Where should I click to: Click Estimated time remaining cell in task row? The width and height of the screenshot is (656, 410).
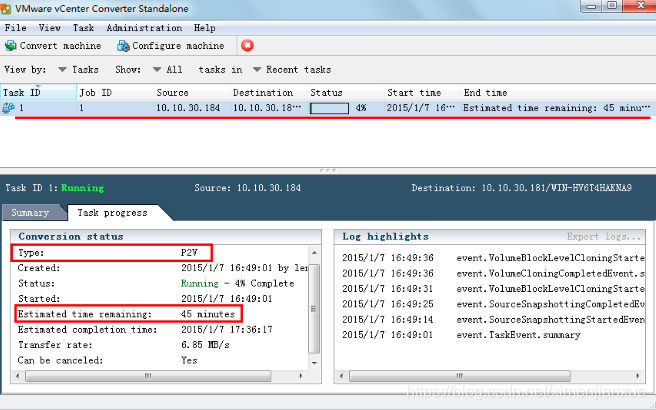click(x=557, y=108)
